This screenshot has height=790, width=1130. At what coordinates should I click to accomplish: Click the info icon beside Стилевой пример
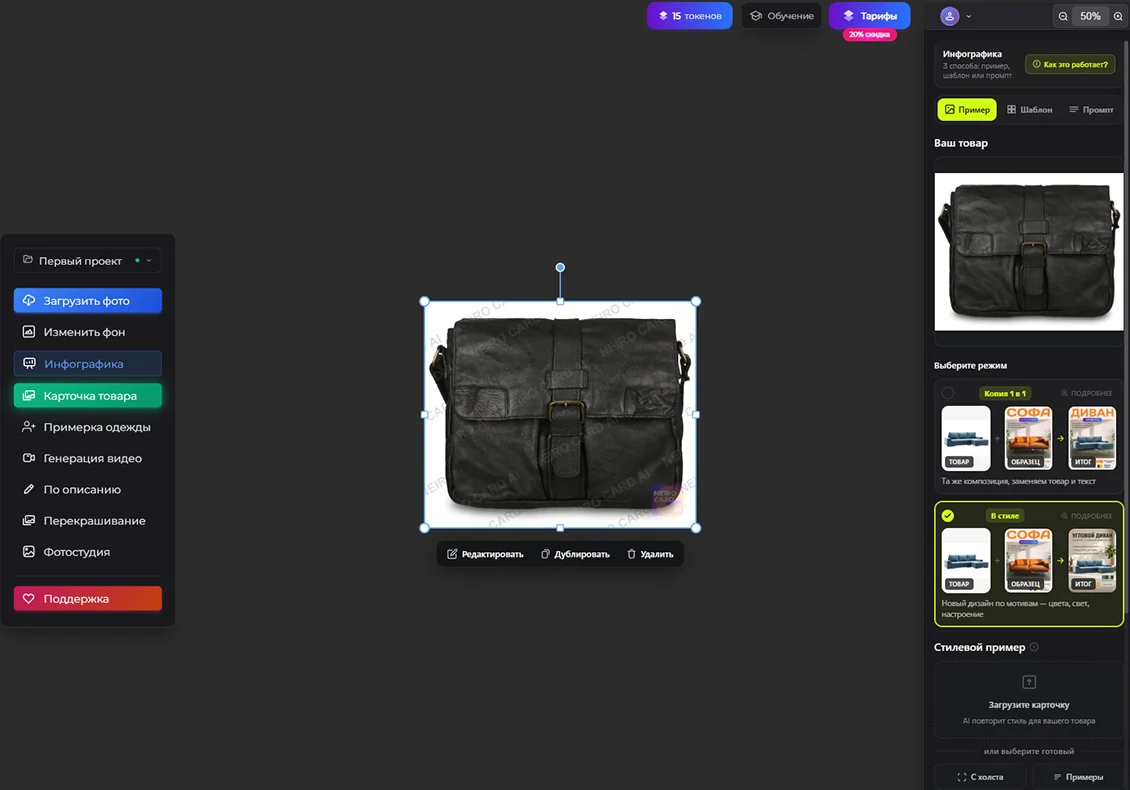click(x=1034, y=647)
